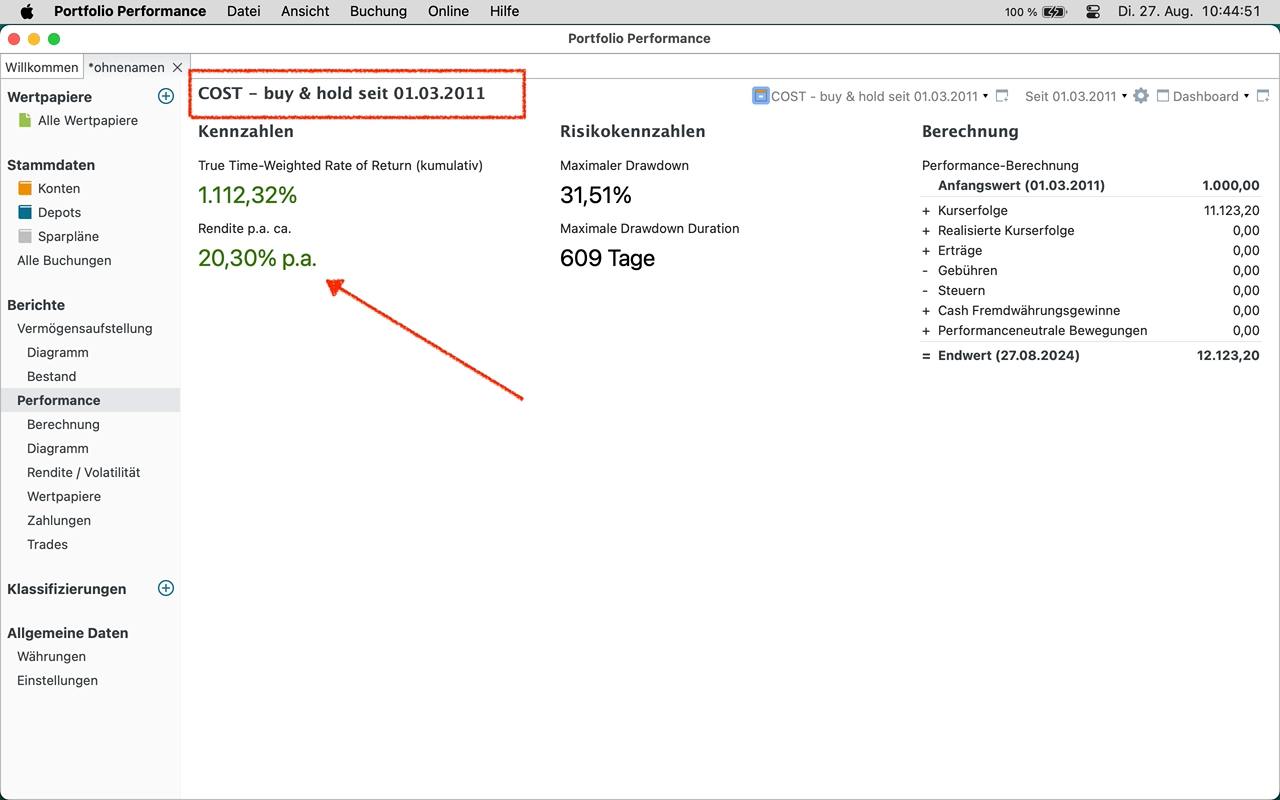This screenshot has width=1280, height=800.
Task: Click the blue COST filter icon
Action: pos(760,96)
